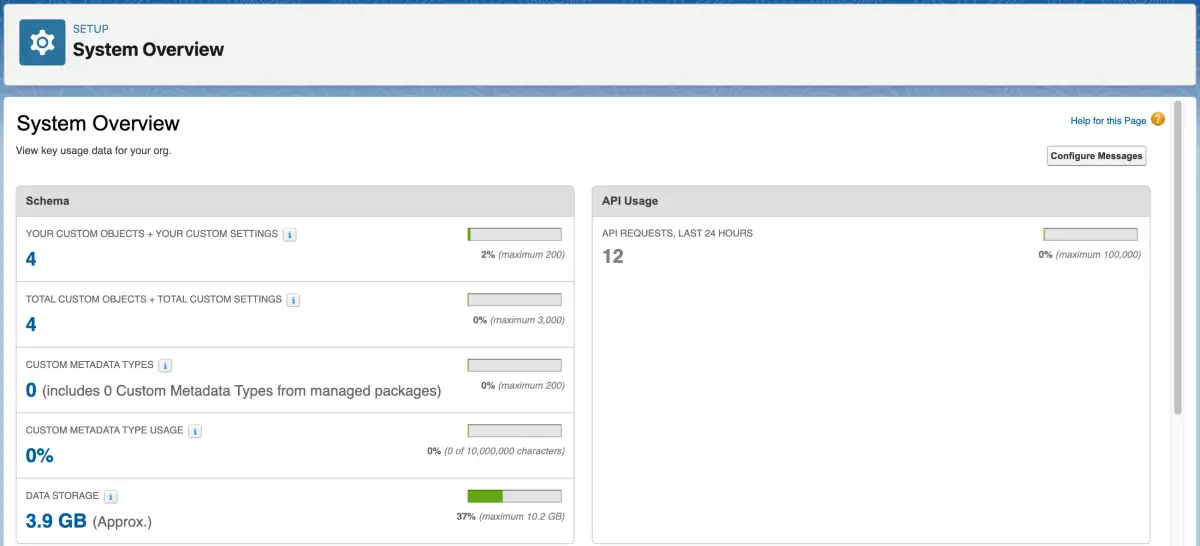Click info icon beside Total Custom Objects

pyautogui.click(x=293, y=300)
